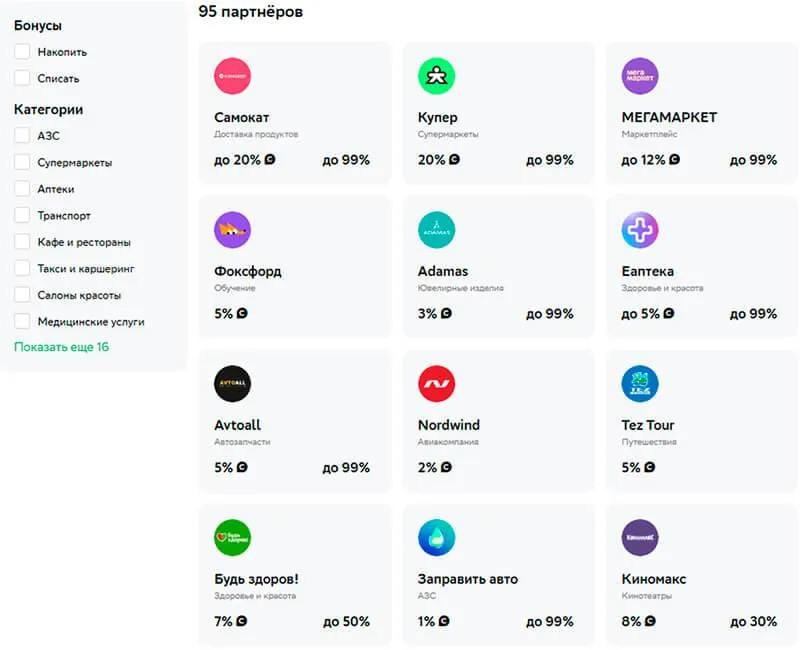This screenshot has width=800, height=650.
Task: Click 'Кинотеатры' subtitle under Киномакс
Action: 646,595
